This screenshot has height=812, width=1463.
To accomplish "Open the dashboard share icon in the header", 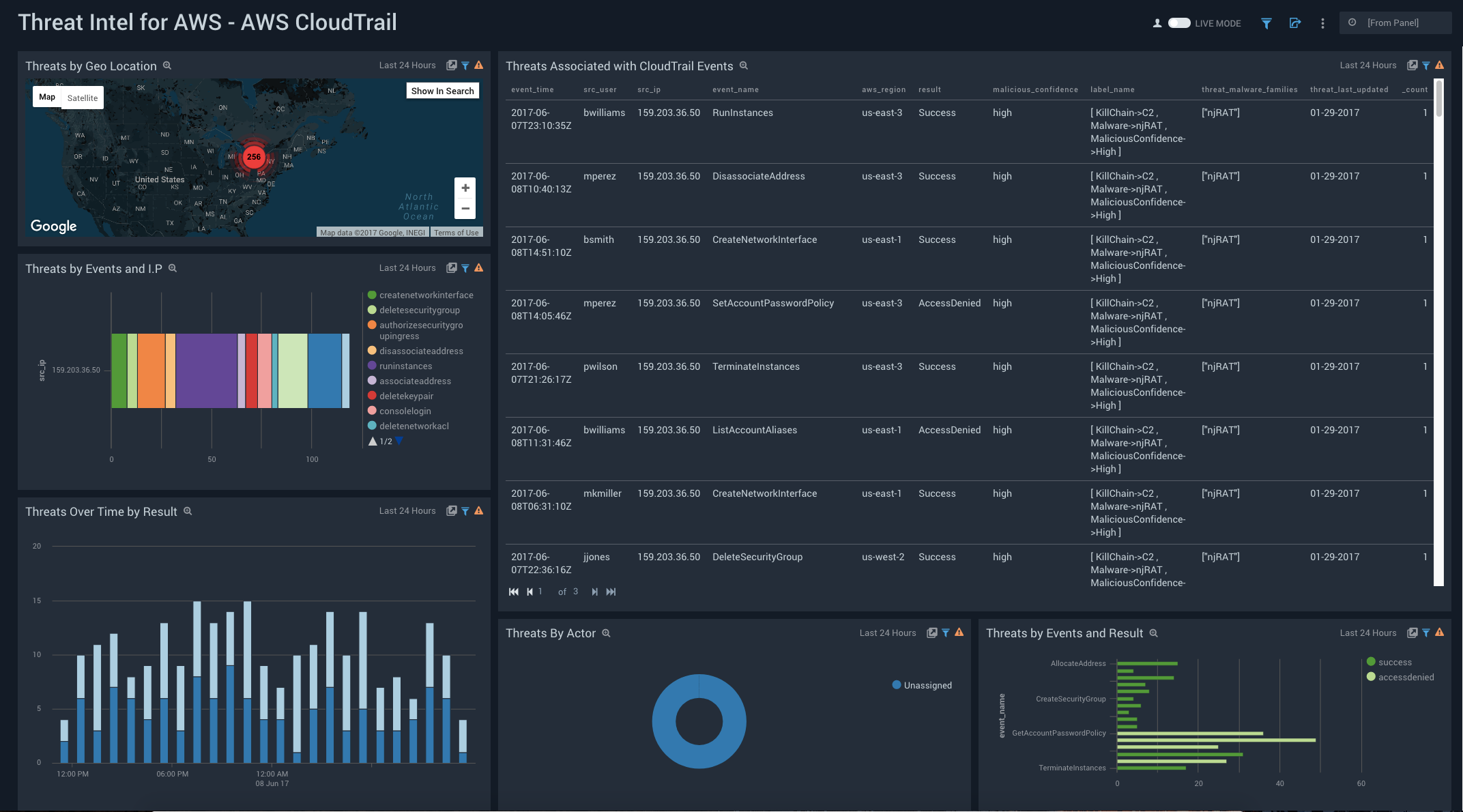I will point(1295,23).
